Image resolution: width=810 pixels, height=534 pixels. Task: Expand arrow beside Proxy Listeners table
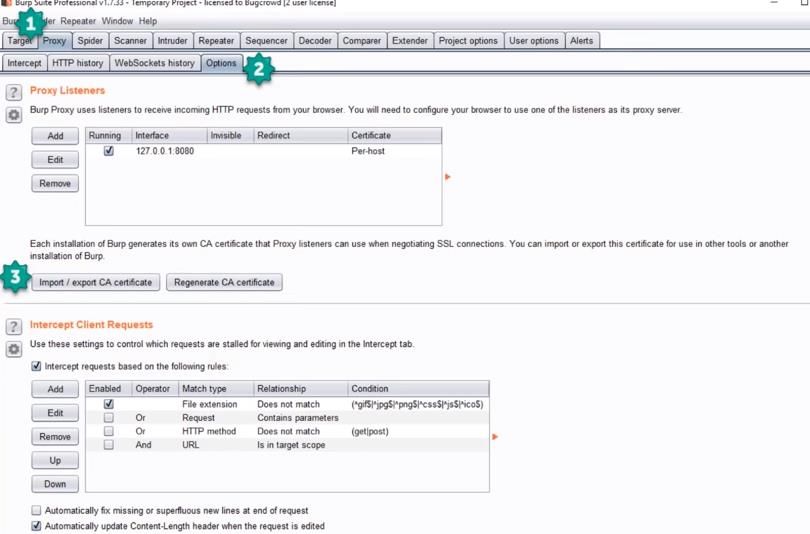click(448, 177)
